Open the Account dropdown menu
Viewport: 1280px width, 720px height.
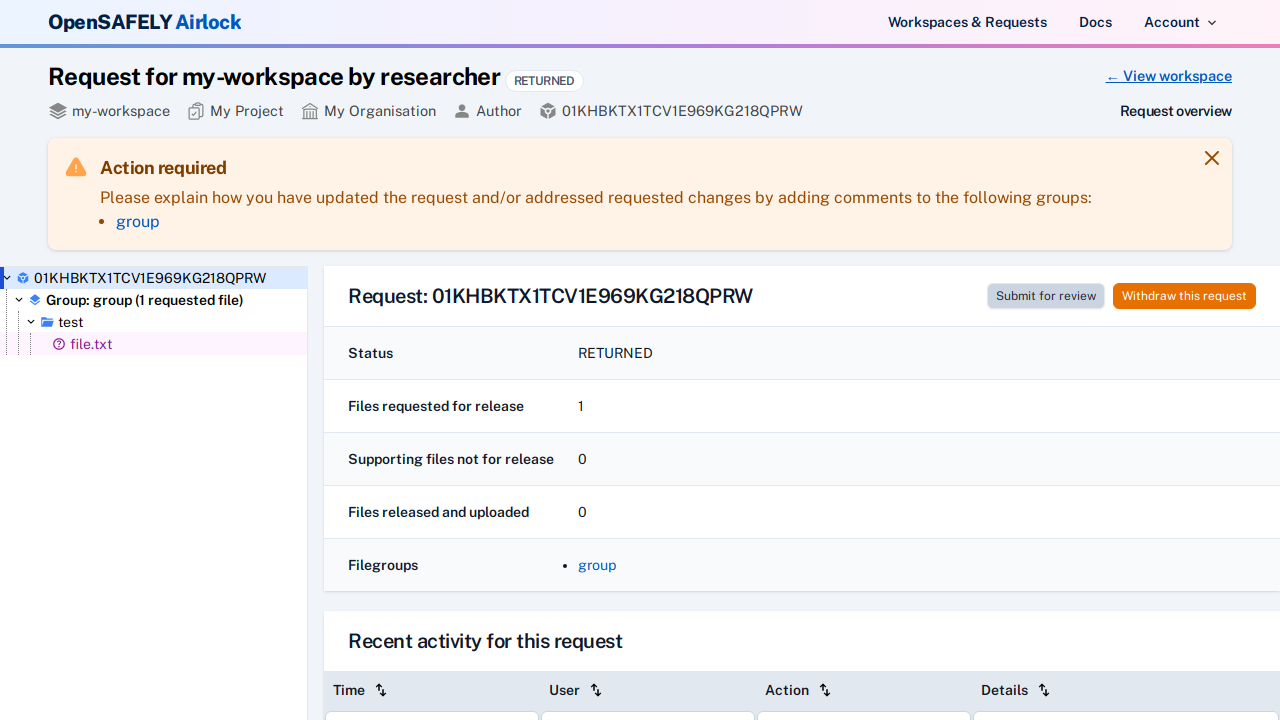click(x=1180, y=22)
